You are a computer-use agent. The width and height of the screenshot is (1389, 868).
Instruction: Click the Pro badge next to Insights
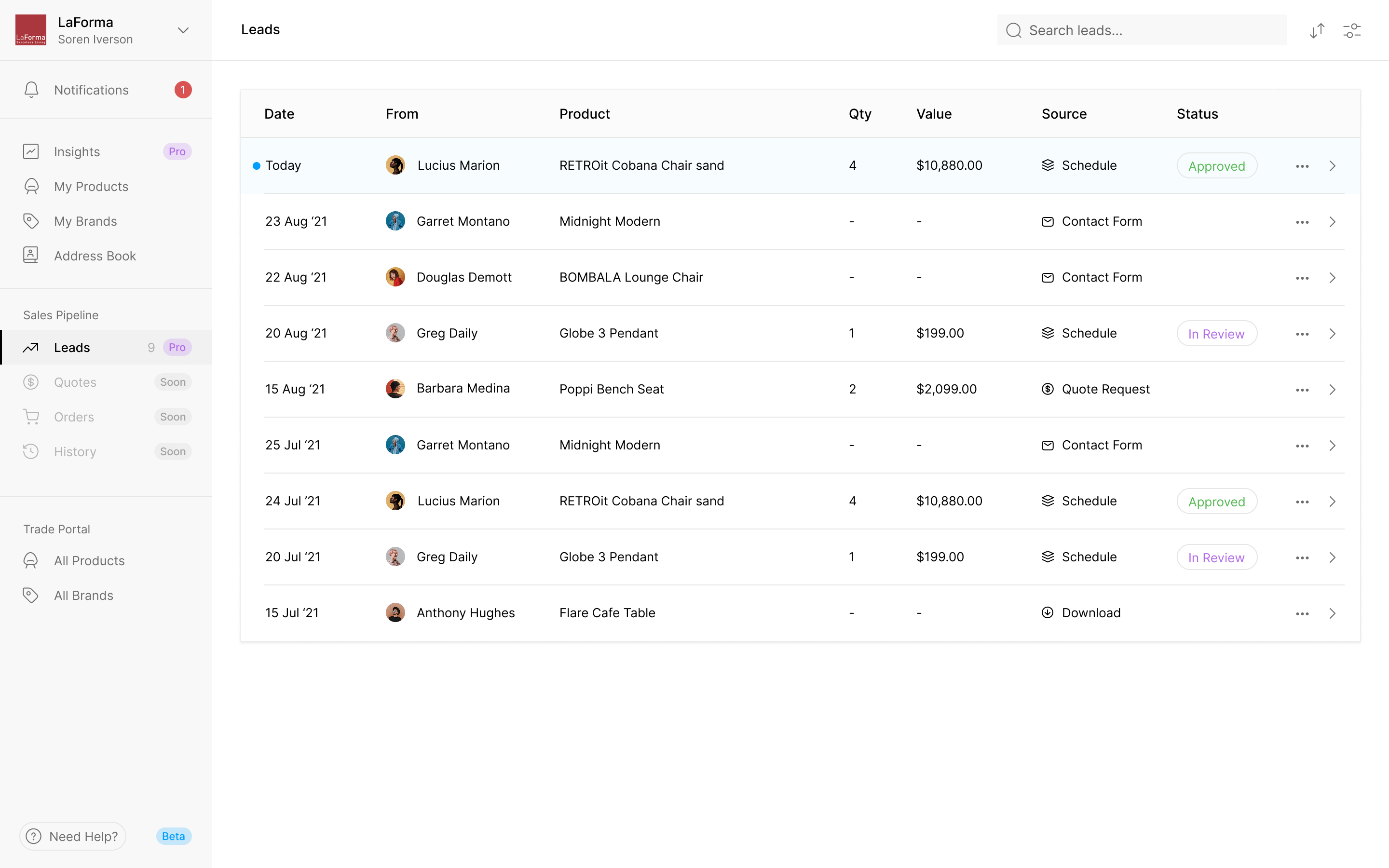coord(177,151)
